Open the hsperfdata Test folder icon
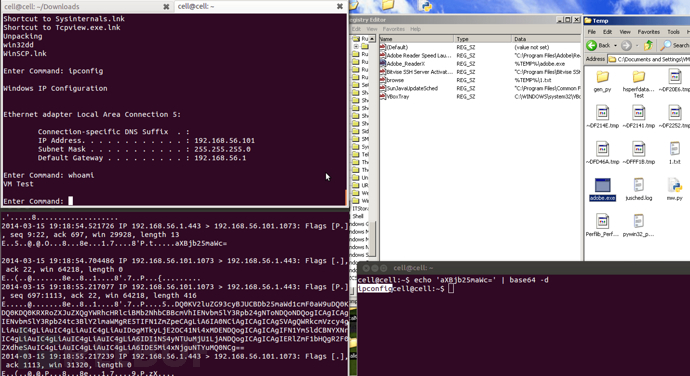The image size is (690, 376). pyautogui.click(x=639, y=77)
